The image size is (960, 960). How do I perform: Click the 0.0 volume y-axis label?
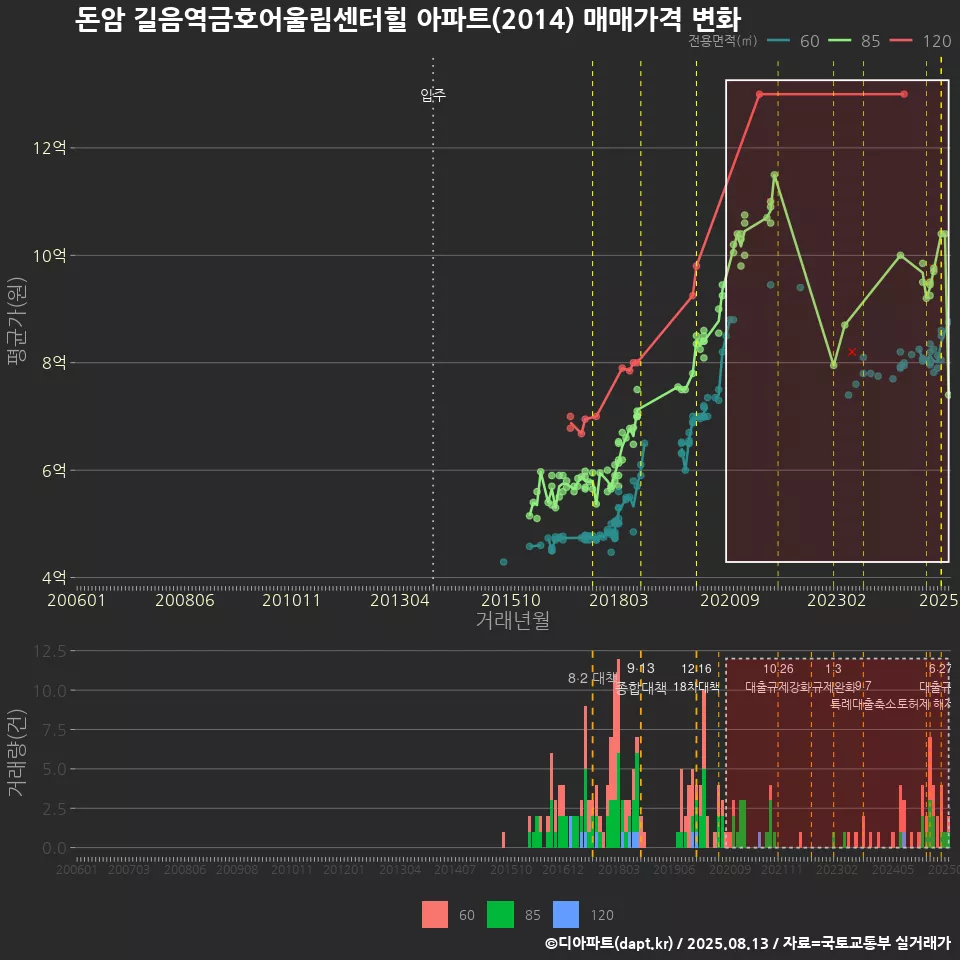pos(54,848)
